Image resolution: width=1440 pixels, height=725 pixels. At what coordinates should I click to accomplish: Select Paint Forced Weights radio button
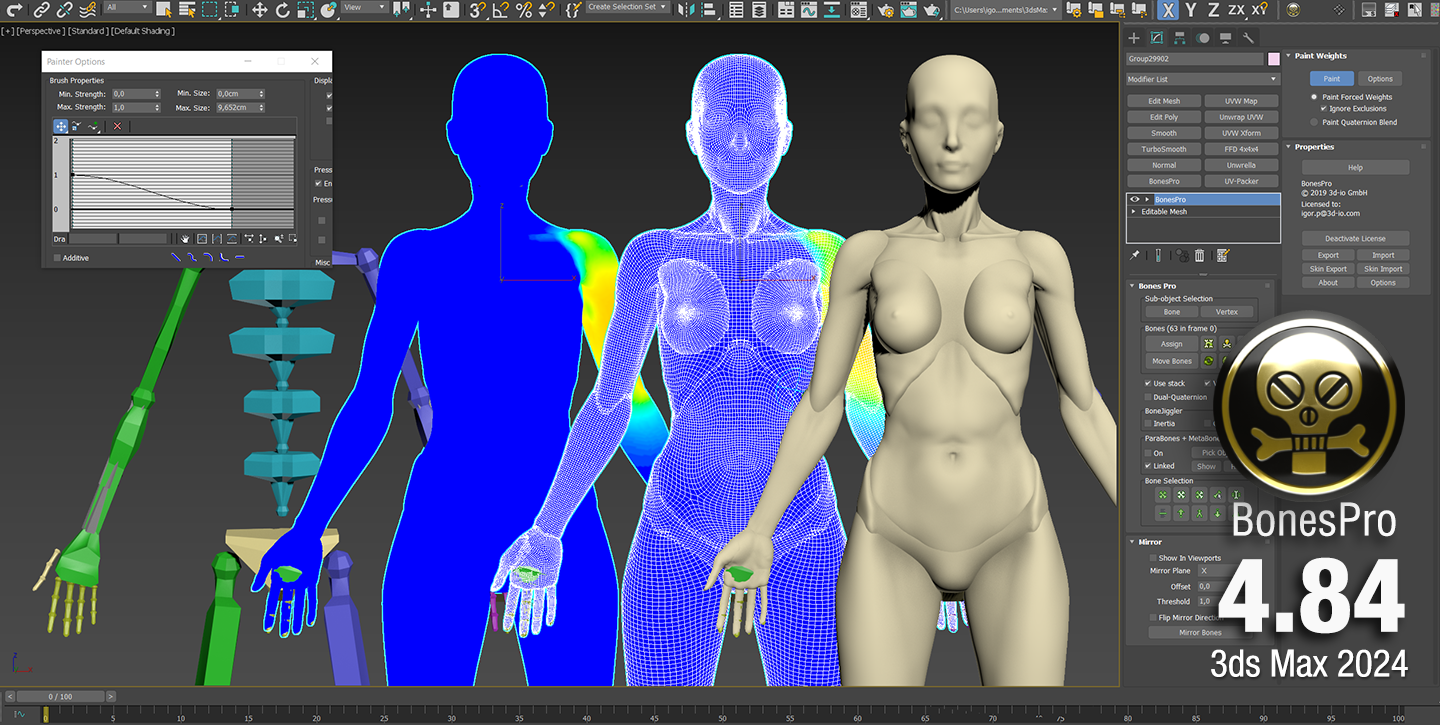[x=1314, y=97]
